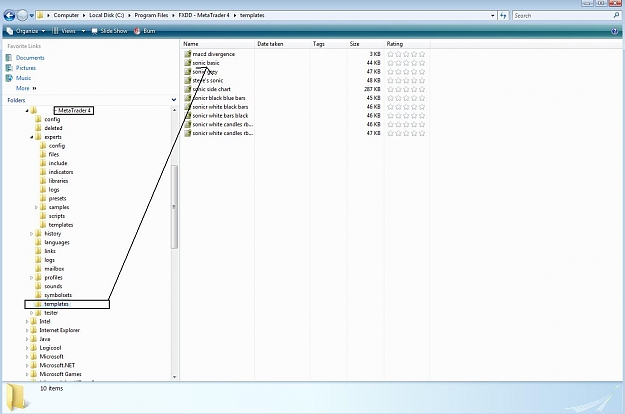This screenshot has width=625, height=414.
Task: Select the 'macd divergence' template file icon
Action: (187, 54)
